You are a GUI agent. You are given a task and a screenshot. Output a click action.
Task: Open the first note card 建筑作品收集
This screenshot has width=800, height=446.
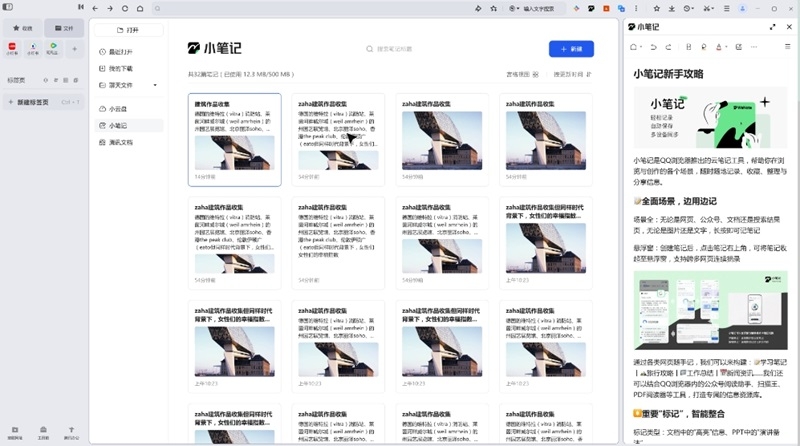[235, 140]
